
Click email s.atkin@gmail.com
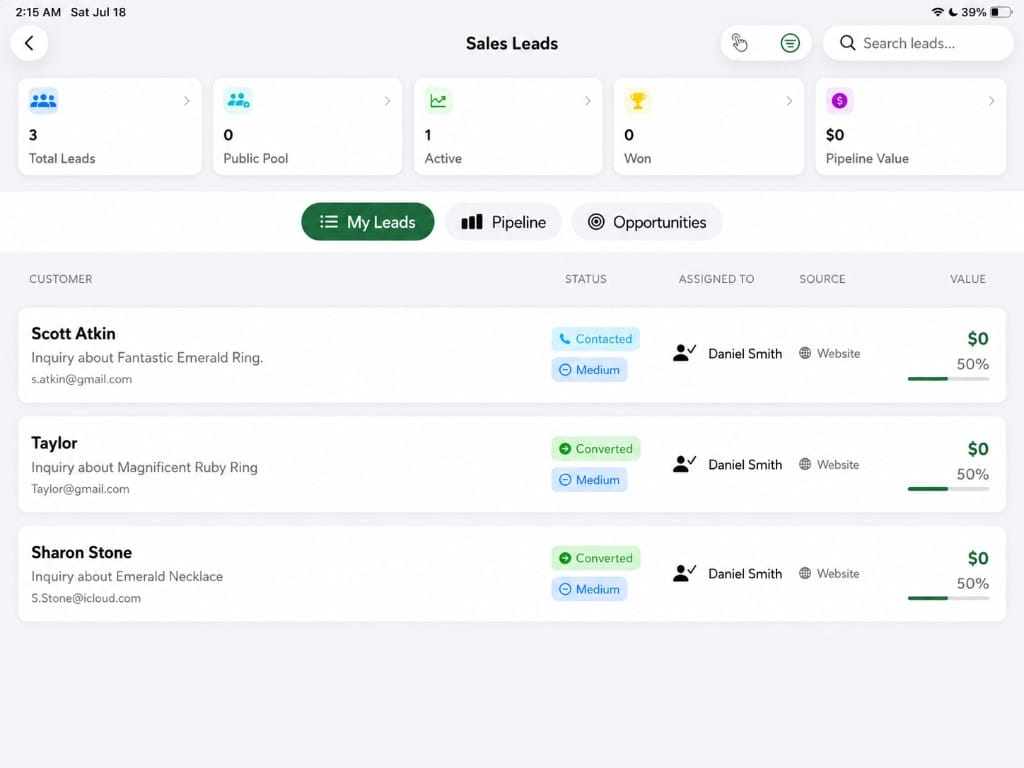pyautogui.click(x=82, y=379)
